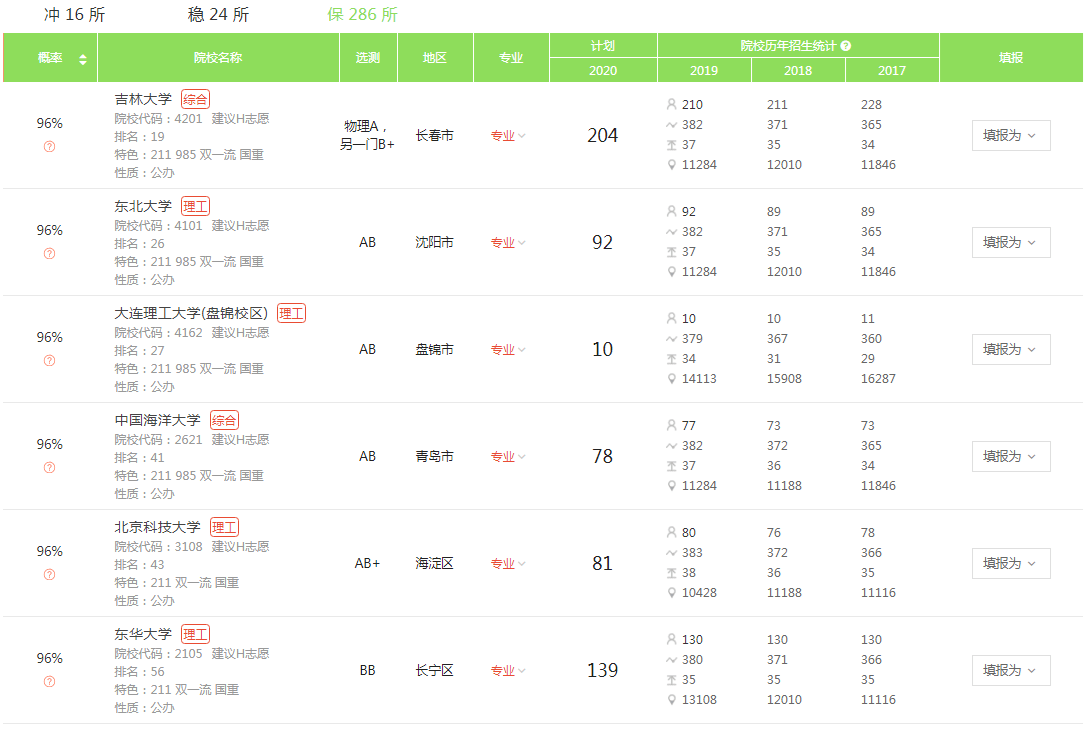This screenshot has height=729, width=1088.
Task: Sort the 概率 column descending
Action: tap(82, 63)
